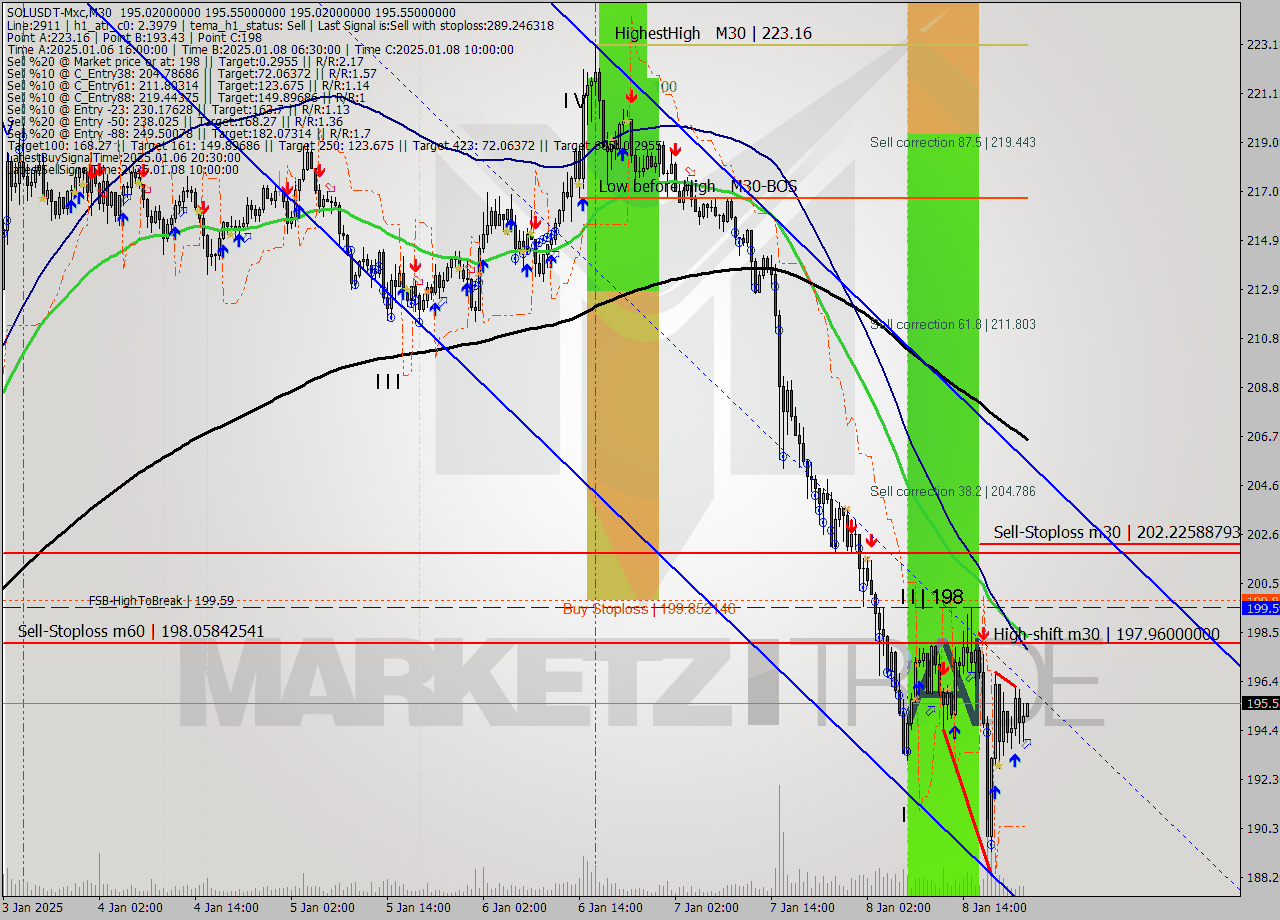Click the 206.7 price axis label

click(x=1262, y=436)
